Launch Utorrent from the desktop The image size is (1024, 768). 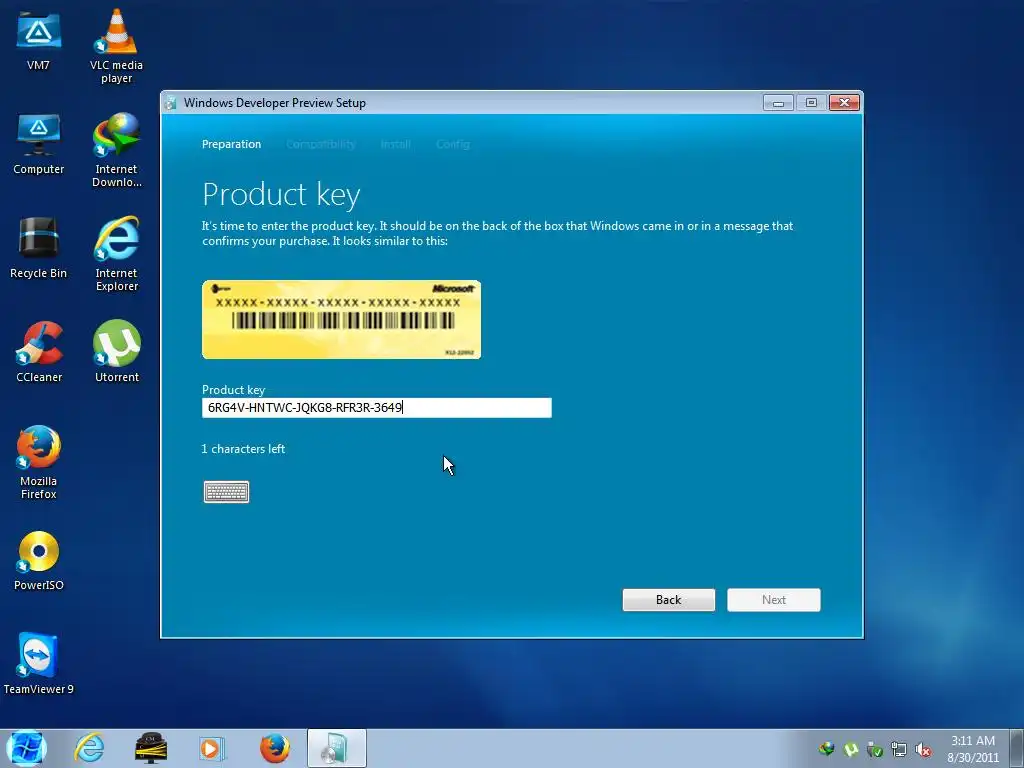coord(116,351)
